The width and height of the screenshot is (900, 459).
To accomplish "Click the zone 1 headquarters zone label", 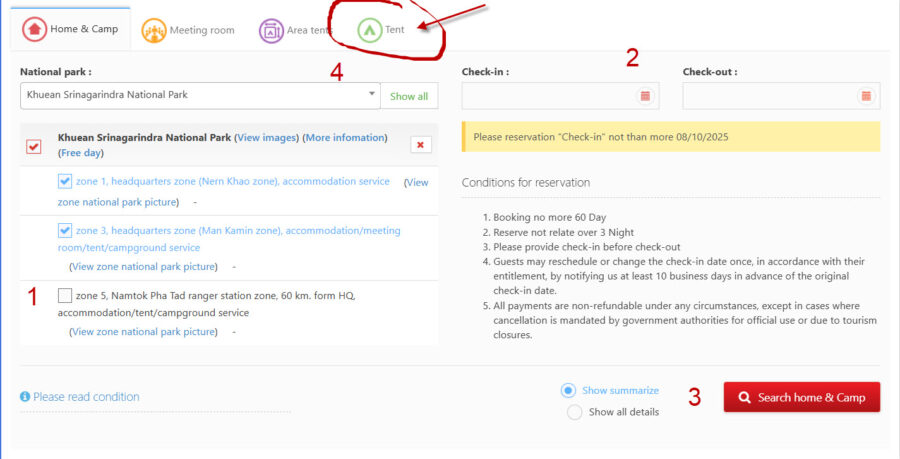I will [232, 181].
